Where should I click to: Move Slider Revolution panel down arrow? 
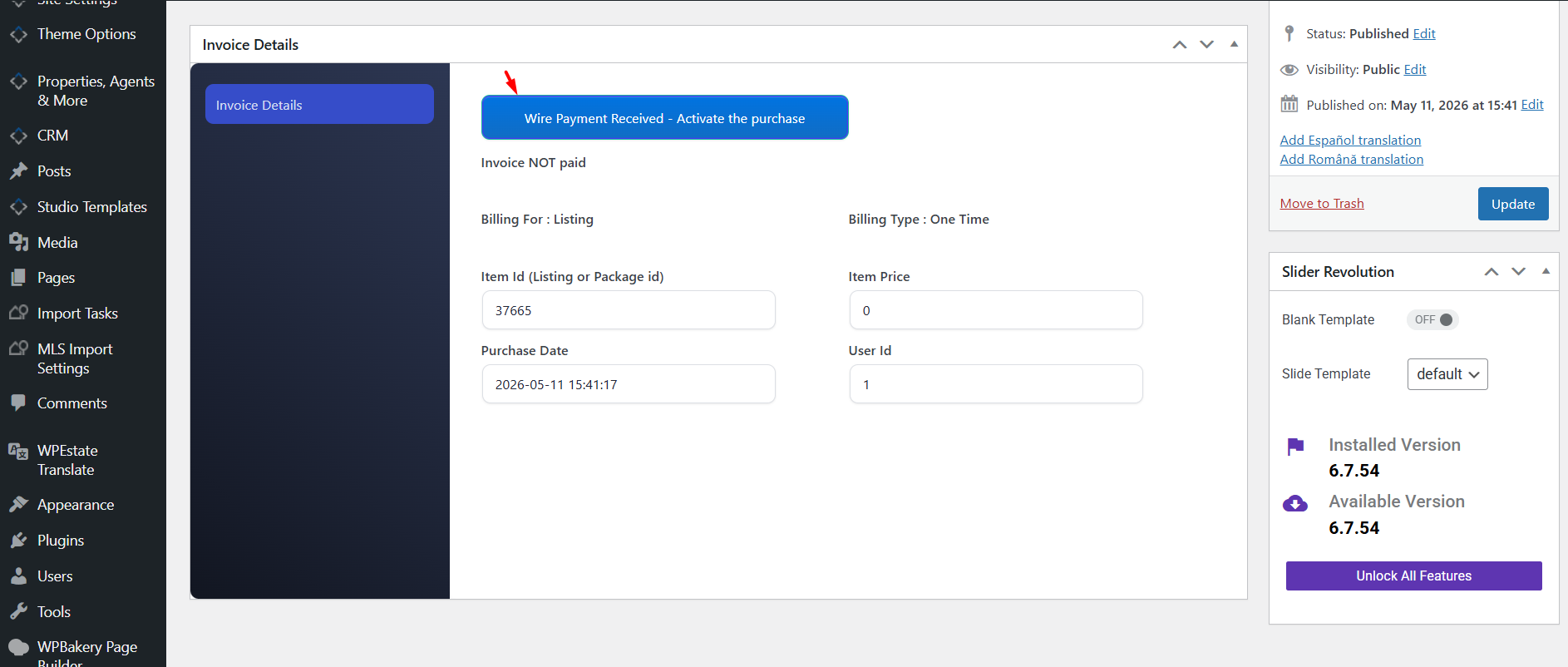1519,272
